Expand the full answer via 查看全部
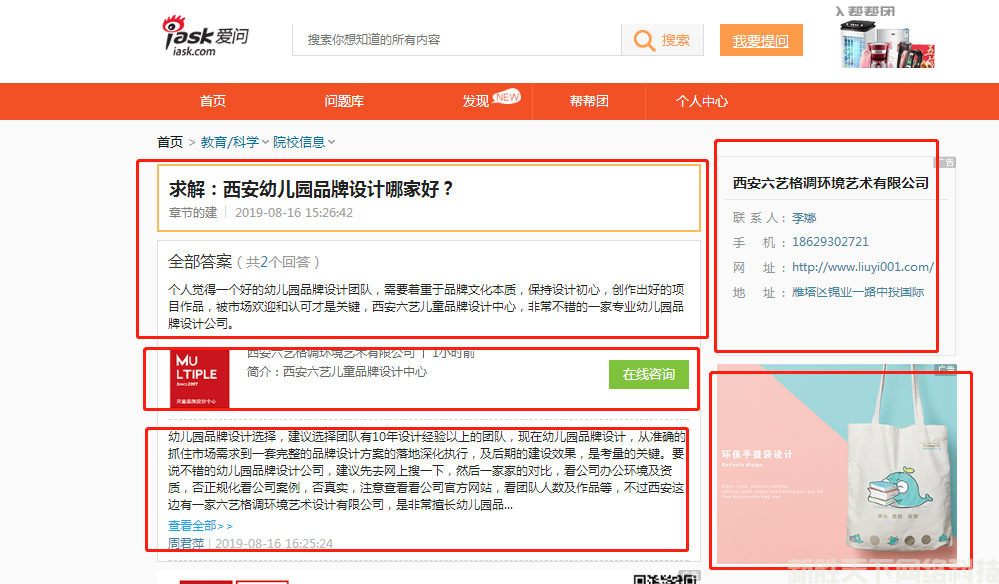This screenshot has width=999, height=584. pos(199,526)
